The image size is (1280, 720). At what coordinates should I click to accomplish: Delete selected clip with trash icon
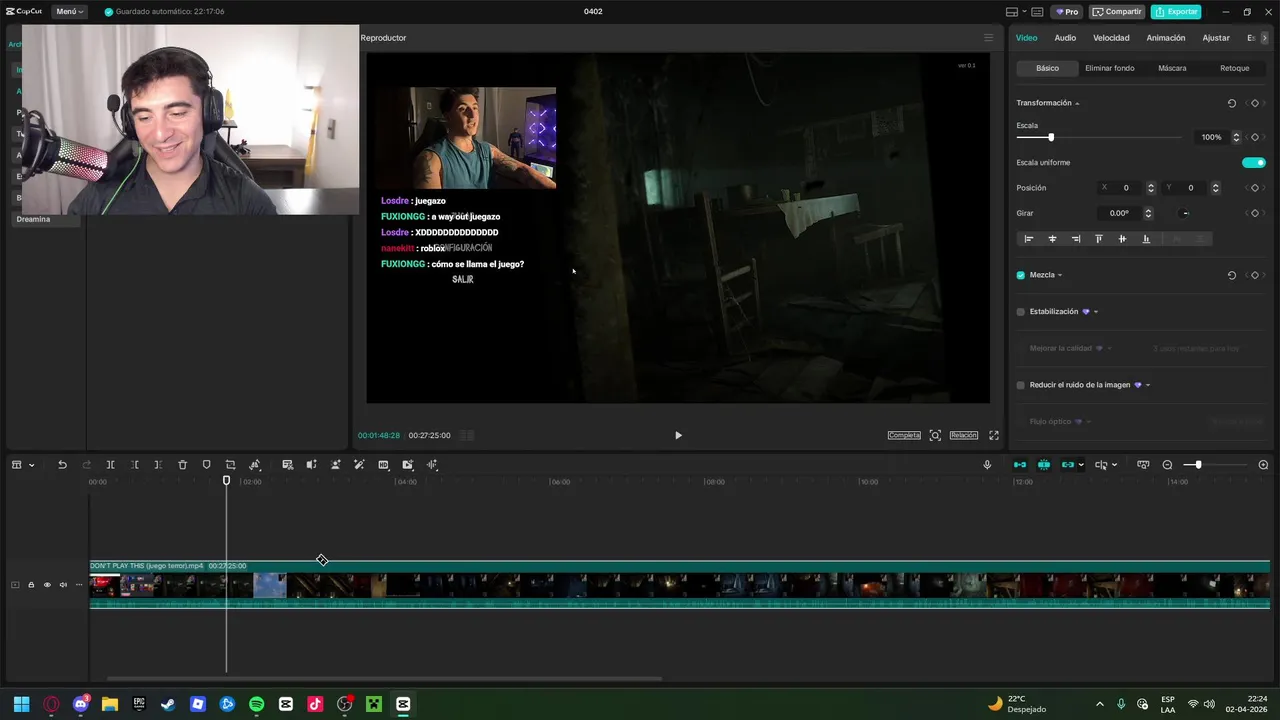182,465
